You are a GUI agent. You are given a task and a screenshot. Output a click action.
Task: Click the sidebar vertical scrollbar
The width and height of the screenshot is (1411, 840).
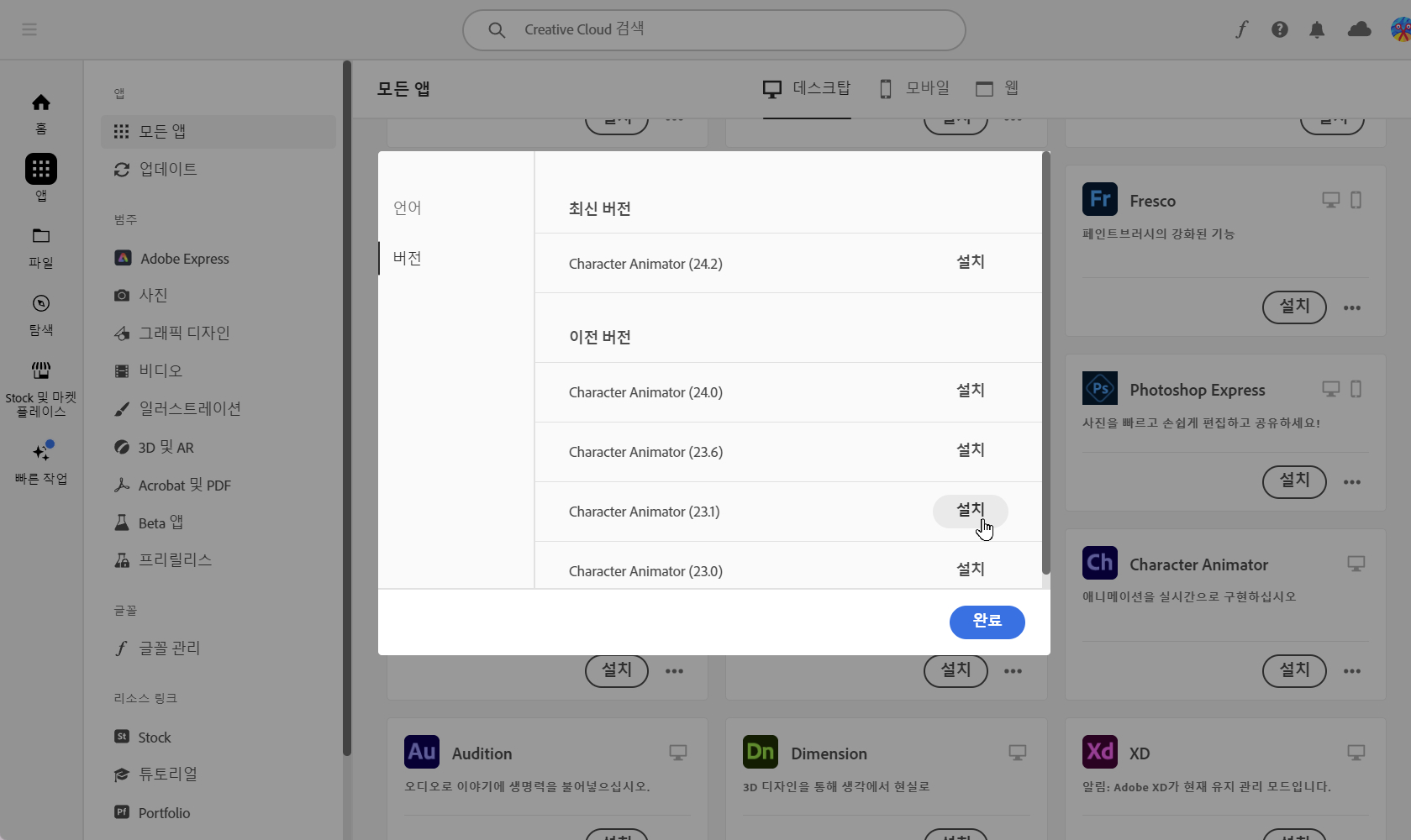click(347, 407)
